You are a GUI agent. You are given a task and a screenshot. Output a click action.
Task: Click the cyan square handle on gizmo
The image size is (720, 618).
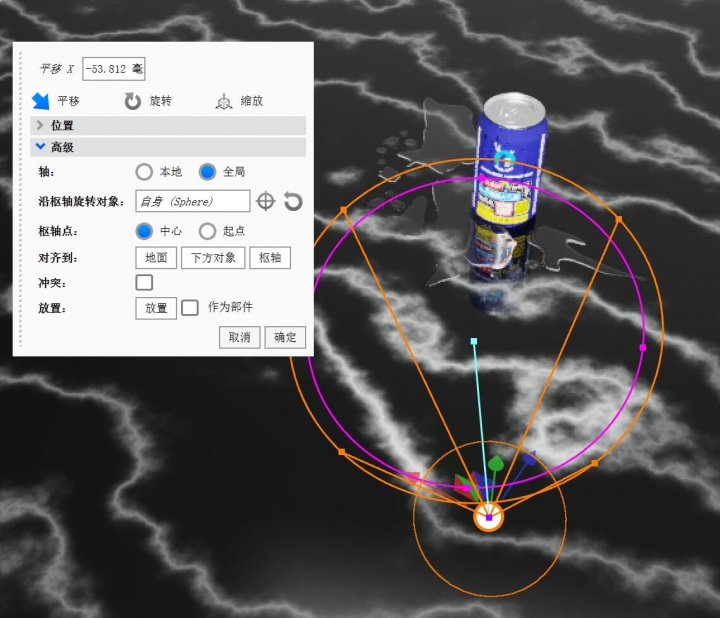[474, 342]
